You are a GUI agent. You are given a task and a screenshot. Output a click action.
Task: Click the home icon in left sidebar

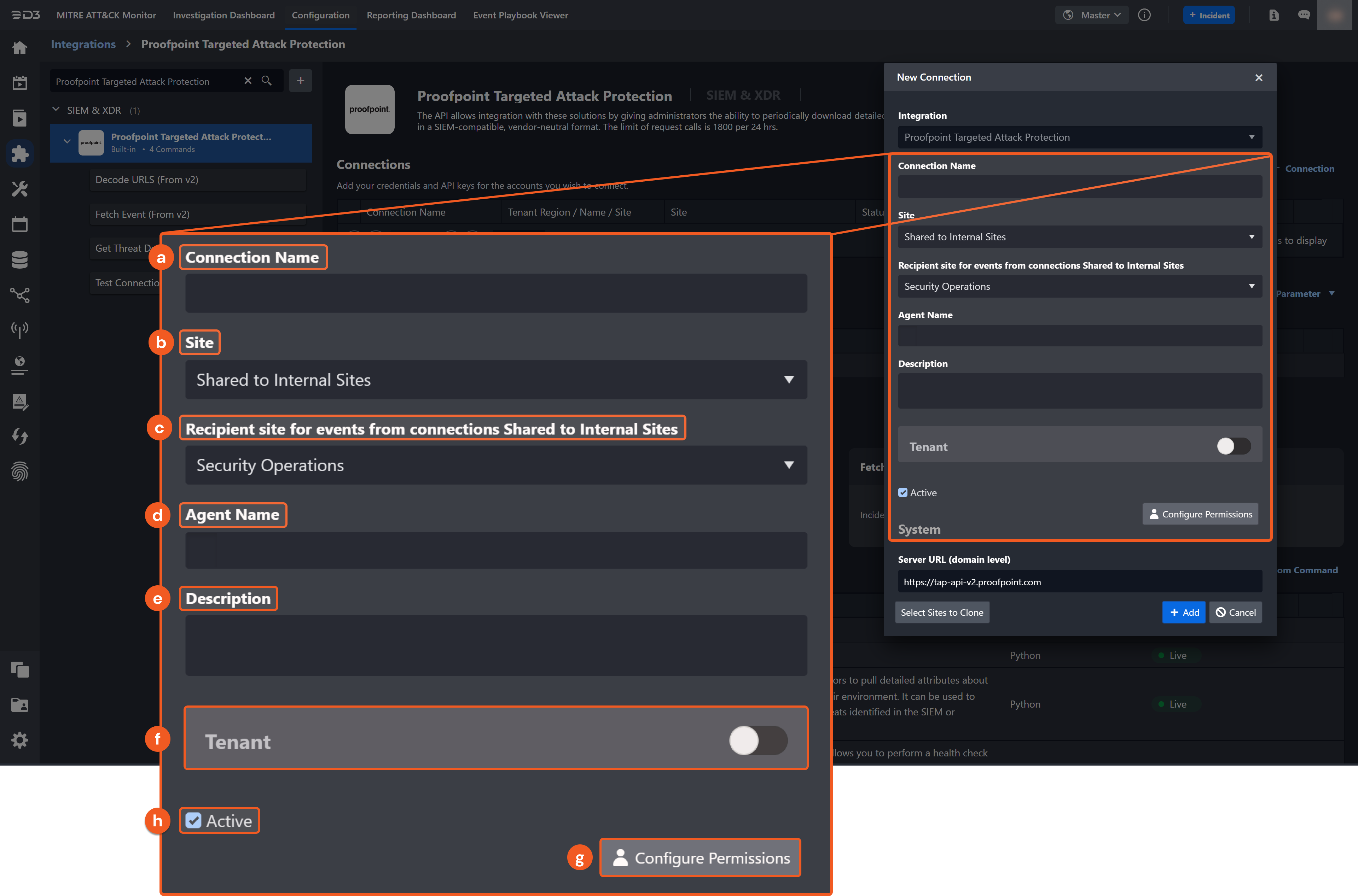click(x=19, y=47)
